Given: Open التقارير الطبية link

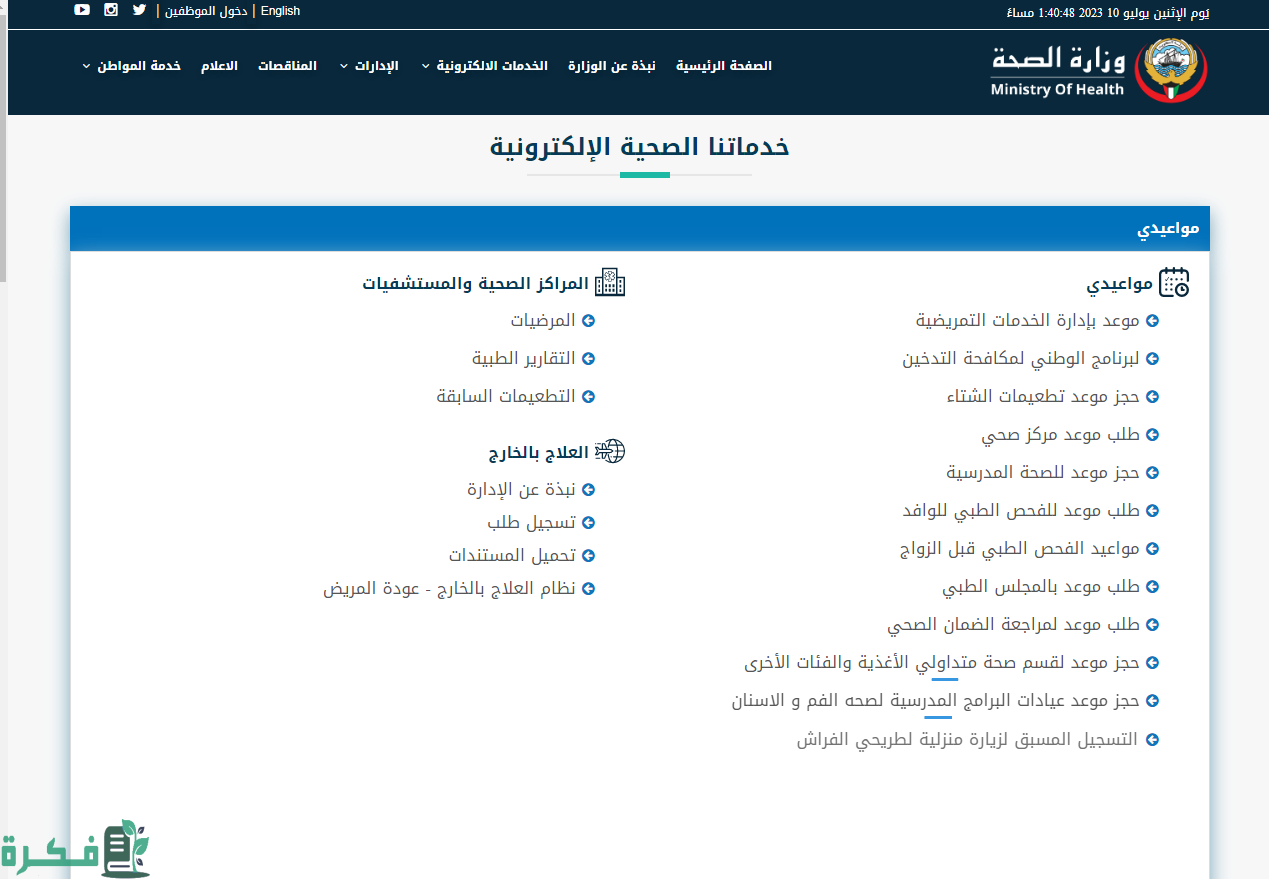Looking at the screenshot, I should 524,359.
